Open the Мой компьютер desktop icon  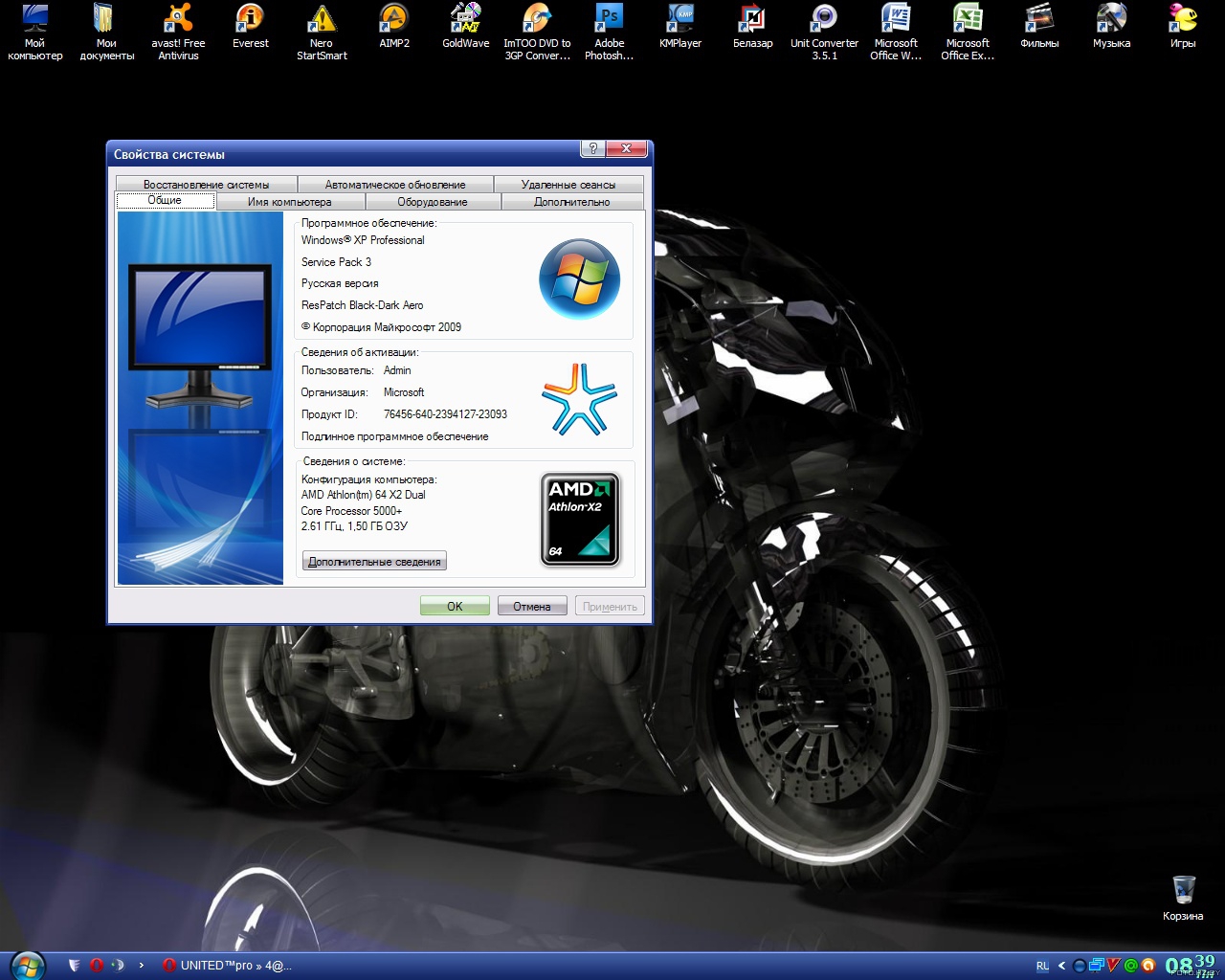(x=34, y=32)
